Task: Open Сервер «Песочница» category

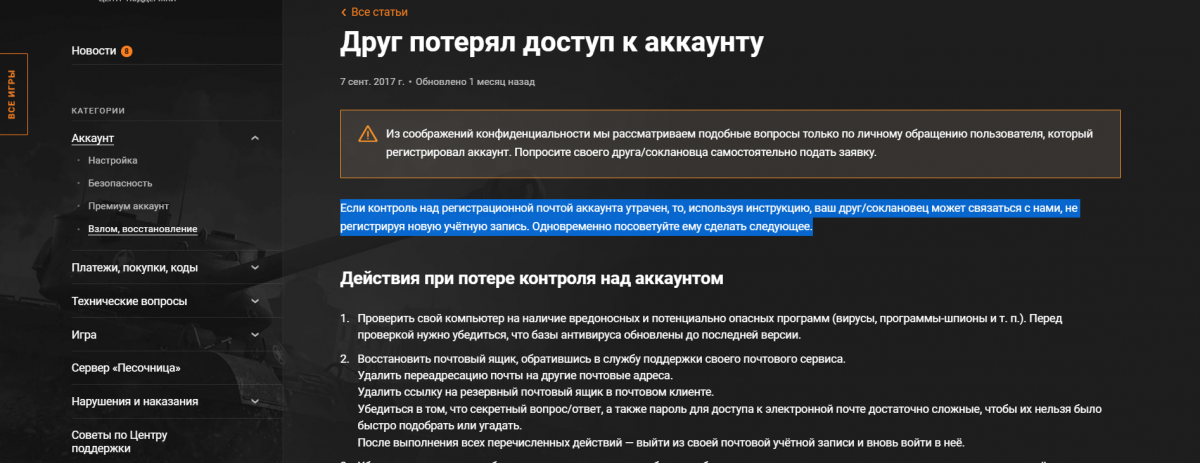Action: click(126, 368)
